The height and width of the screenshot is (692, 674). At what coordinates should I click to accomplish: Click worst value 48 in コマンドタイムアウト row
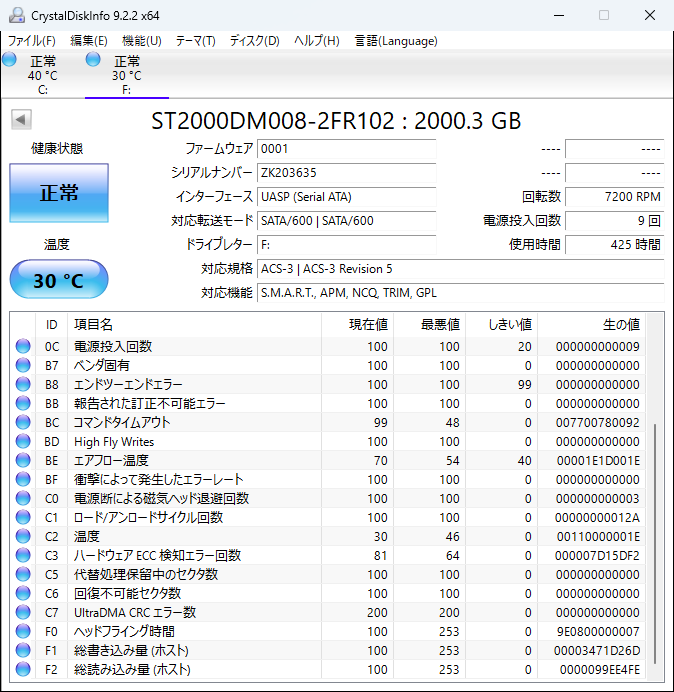(x=452, y=422)
